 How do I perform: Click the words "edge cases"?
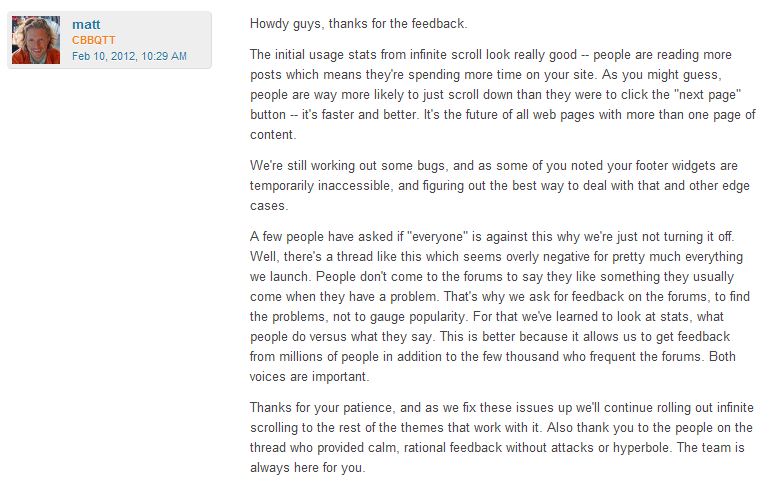click(x=738, y=184)
